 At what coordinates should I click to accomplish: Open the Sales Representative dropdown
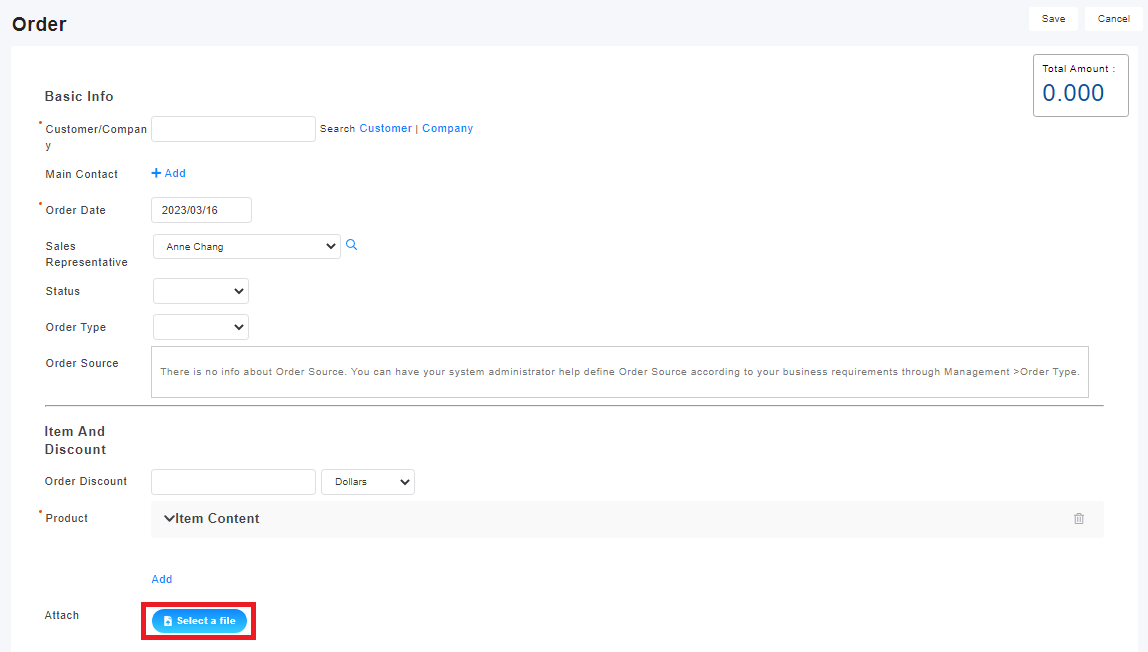[247, 247]
